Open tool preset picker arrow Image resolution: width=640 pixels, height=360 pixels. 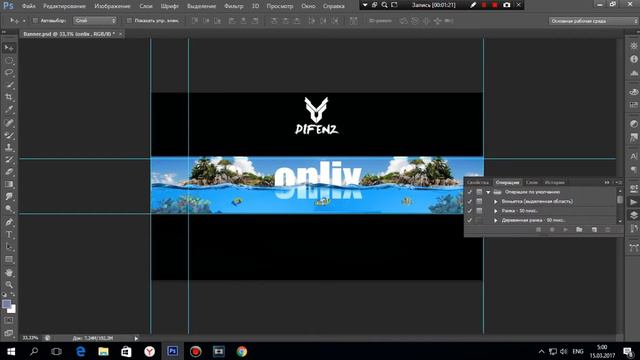[24, 20]
